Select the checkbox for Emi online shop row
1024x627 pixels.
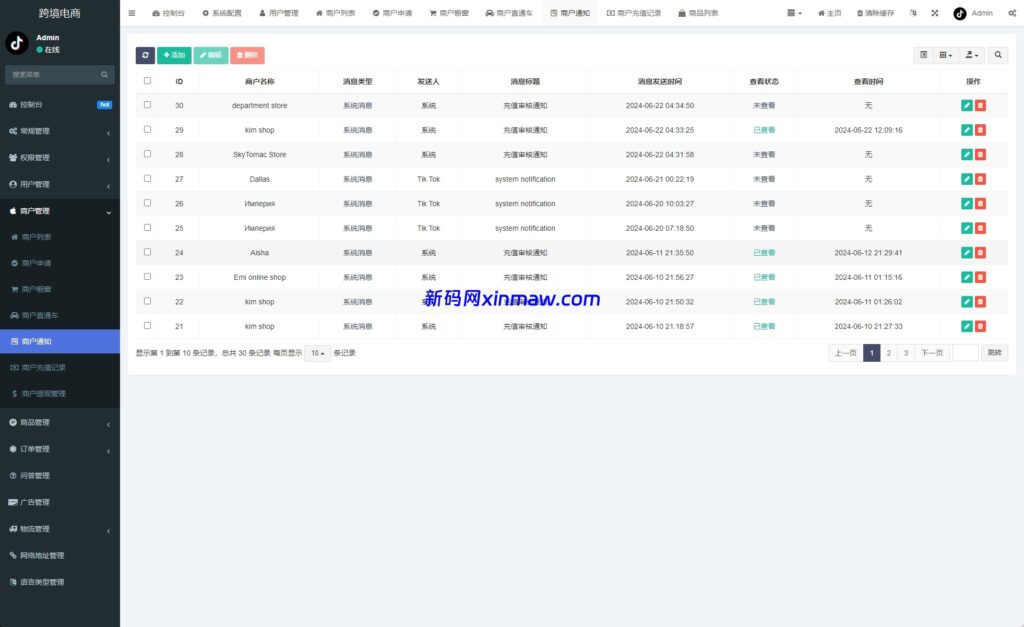coord(145,277)
